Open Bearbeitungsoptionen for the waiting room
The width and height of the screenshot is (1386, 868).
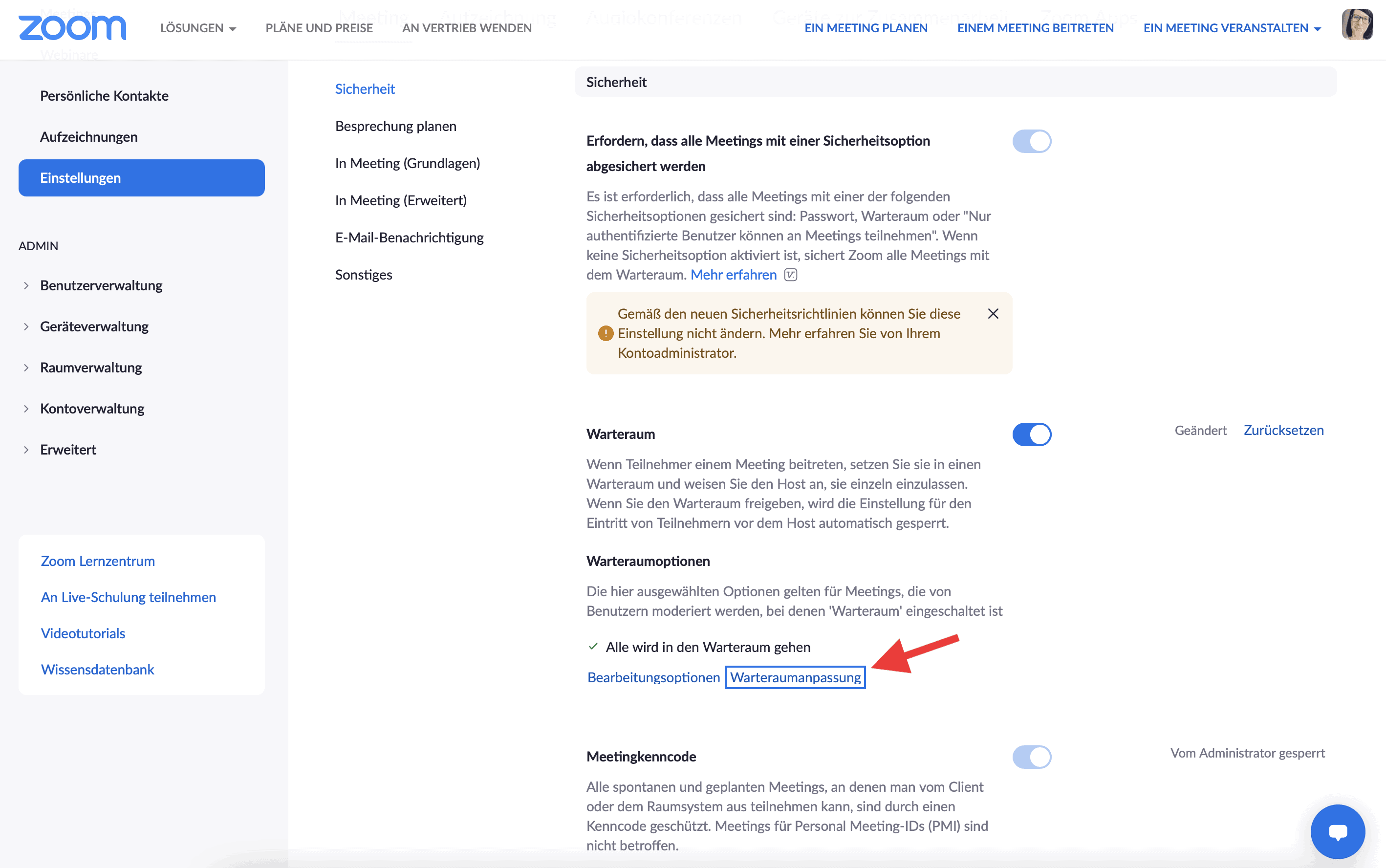pyautogui.click(x=654, y=678)
